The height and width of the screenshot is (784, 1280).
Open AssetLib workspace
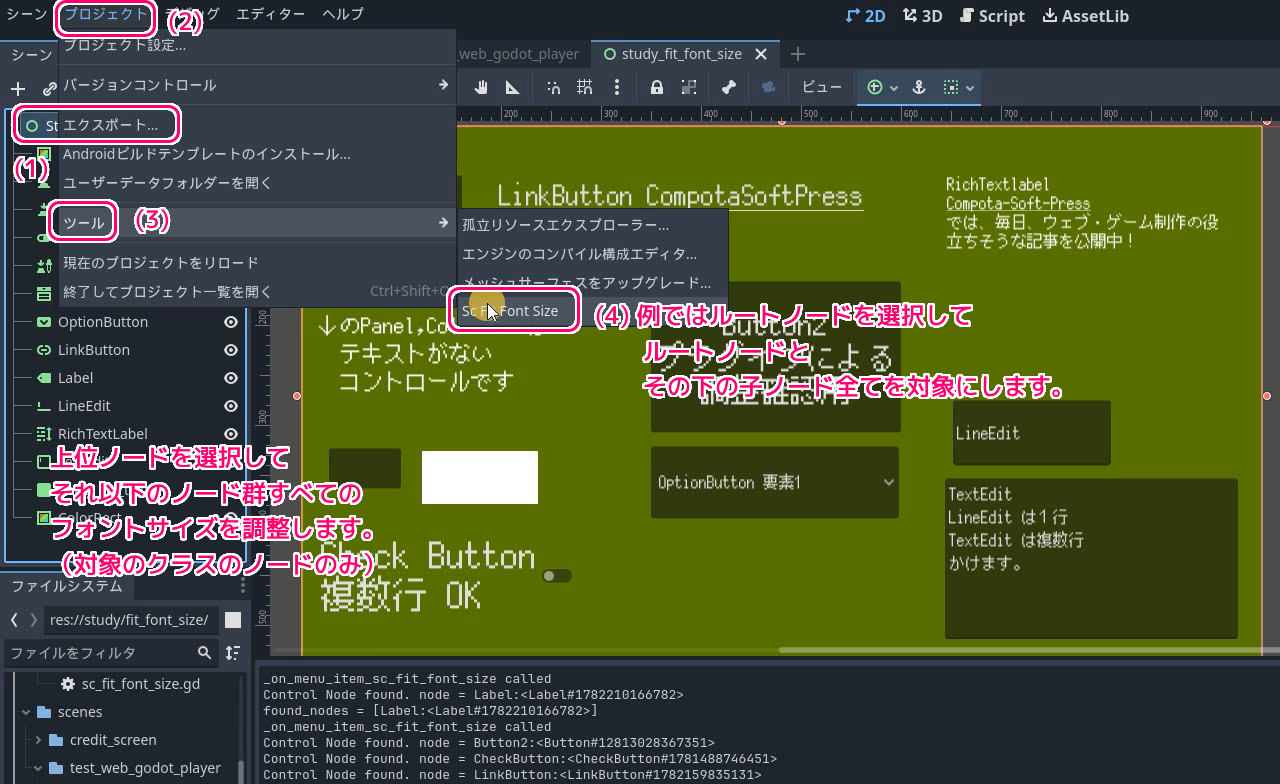1085,16
